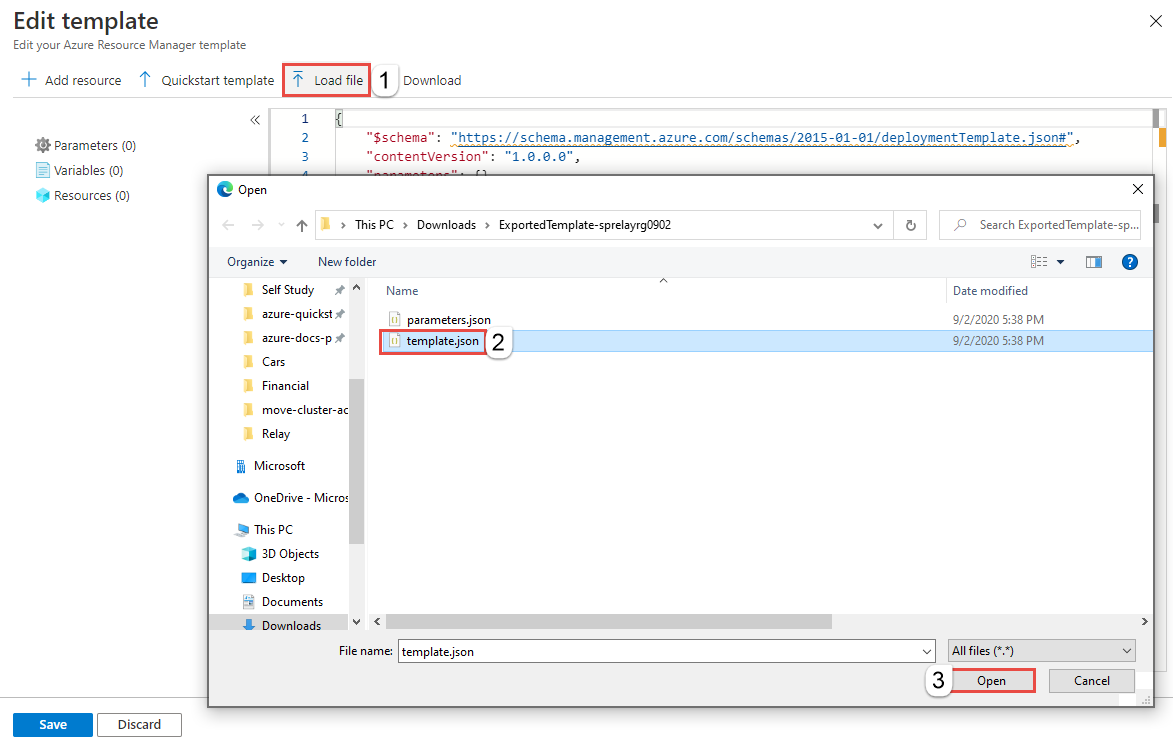Sort files by the Name column header
The height and width of the screenshot is (740, 1173).
[x=402, y=291]
